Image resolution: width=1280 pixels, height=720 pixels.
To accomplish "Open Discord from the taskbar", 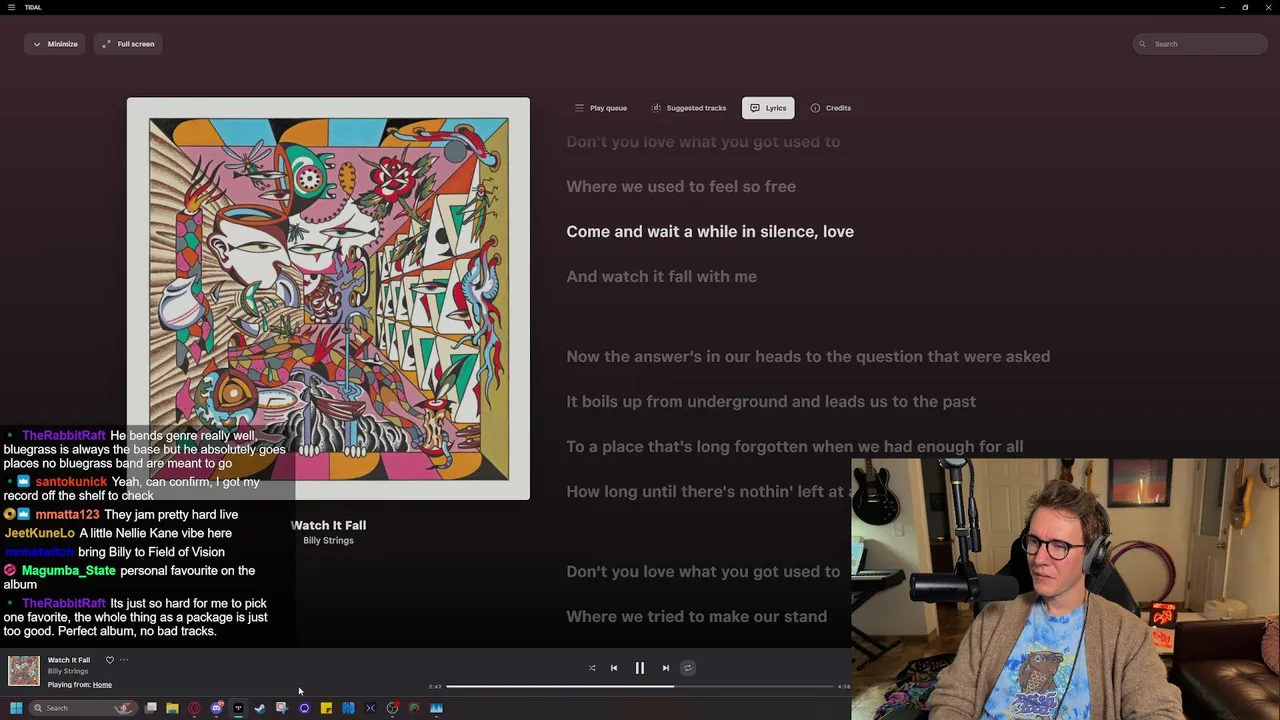I will tap(216, 708).
